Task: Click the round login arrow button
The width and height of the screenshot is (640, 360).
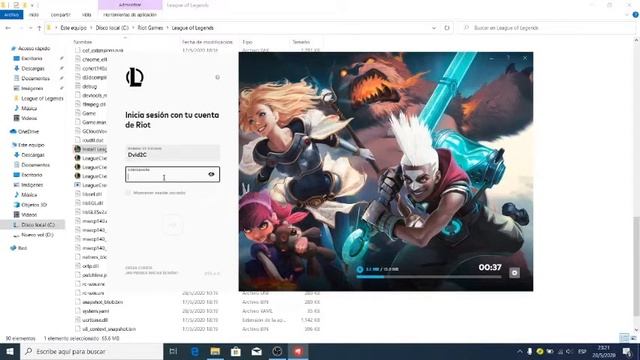Action: point(173,225)
